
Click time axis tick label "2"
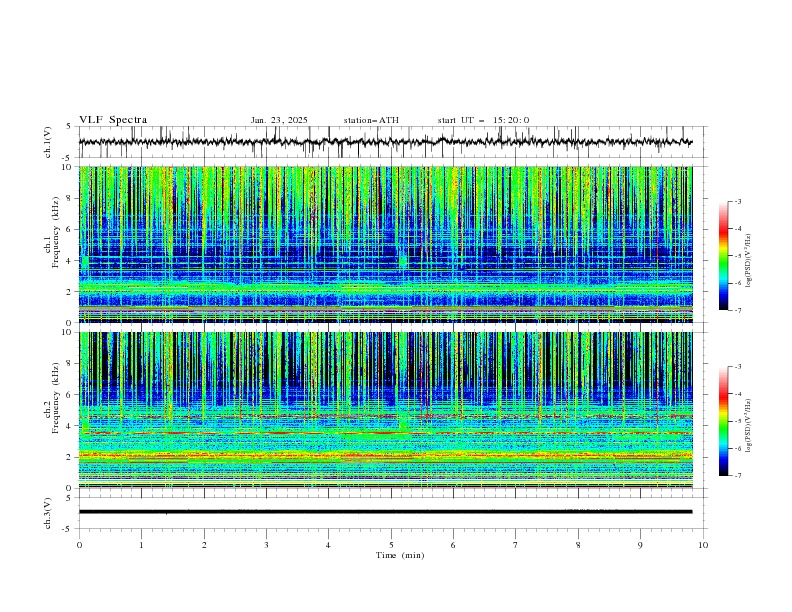click(x=204, y=545)
